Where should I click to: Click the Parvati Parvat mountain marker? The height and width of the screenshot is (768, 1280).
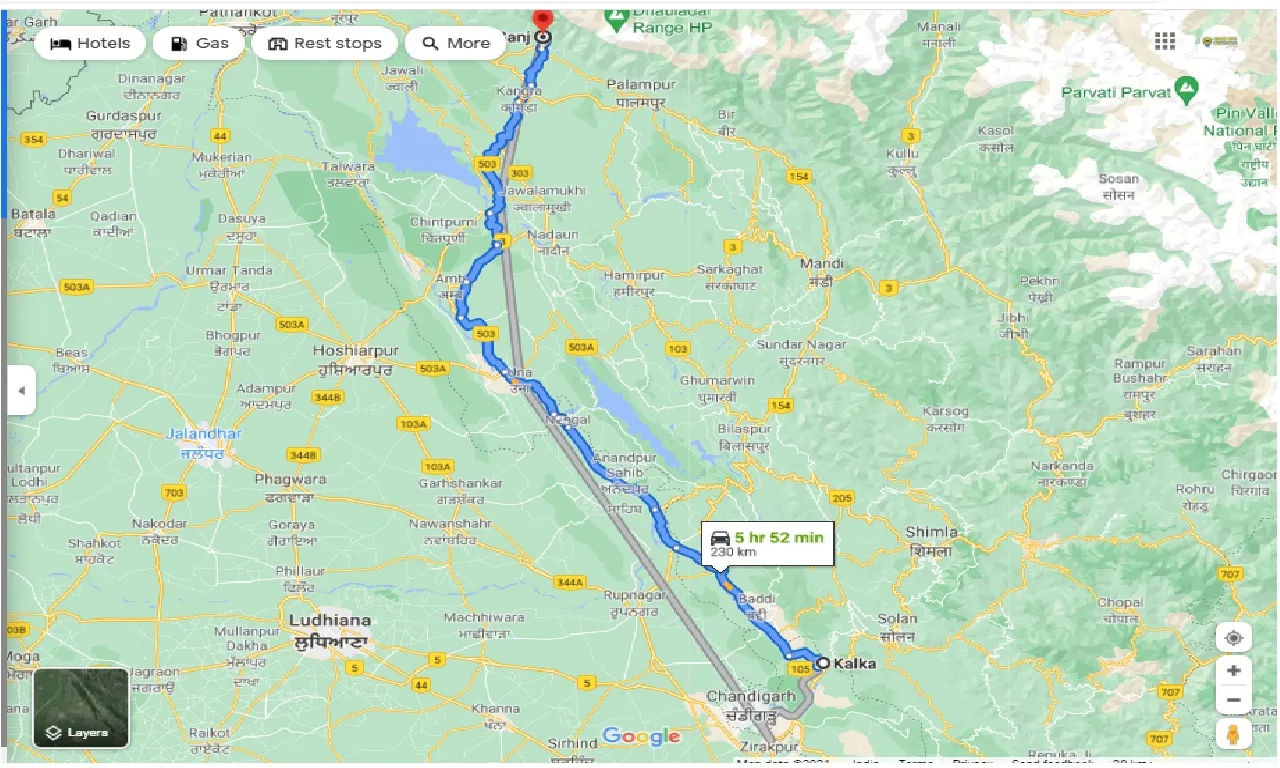[1187, 92]
